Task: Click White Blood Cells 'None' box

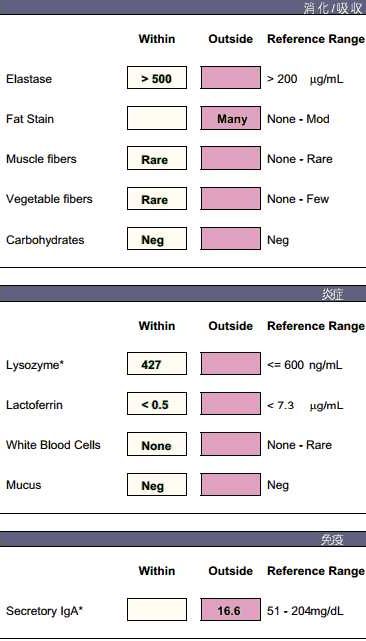Action: coord(157,444)
